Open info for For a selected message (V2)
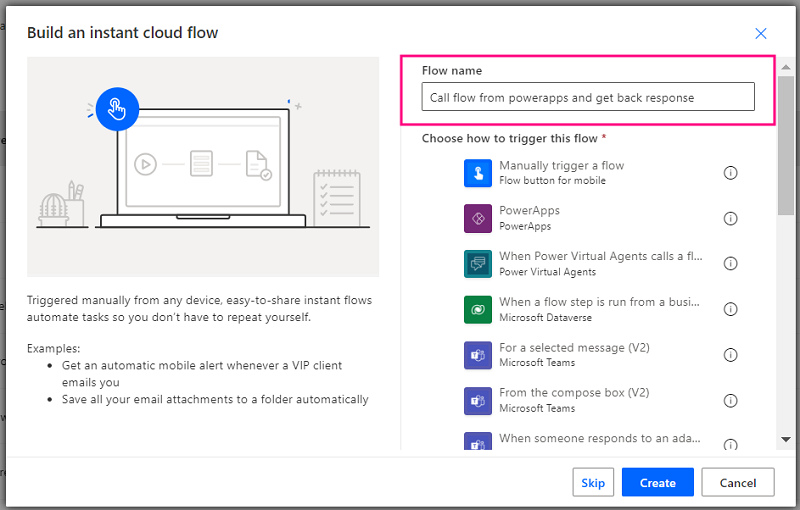The width and height of the screenshot is (800, 510). (731, 355)
